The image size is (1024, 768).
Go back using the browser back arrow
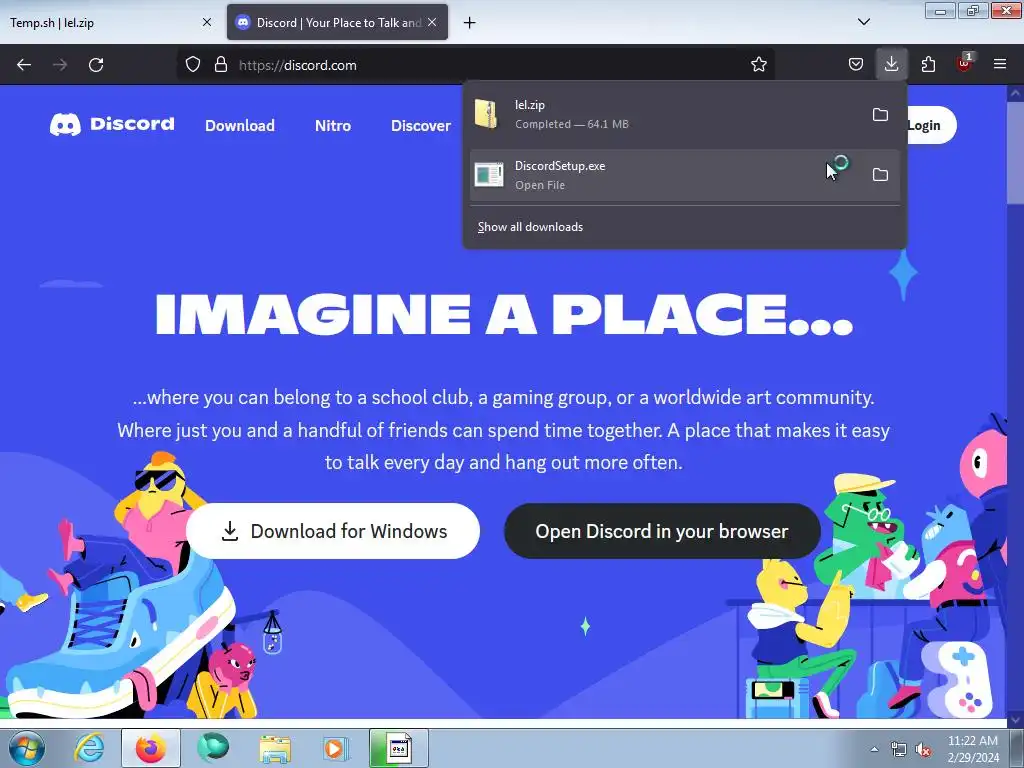coord(24,65)
